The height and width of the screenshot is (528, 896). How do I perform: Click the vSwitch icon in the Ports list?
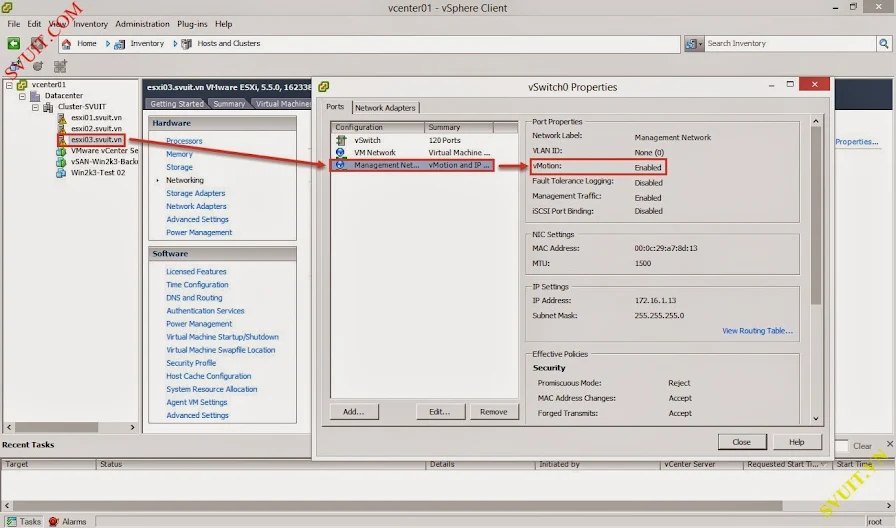tap(341, 140)
